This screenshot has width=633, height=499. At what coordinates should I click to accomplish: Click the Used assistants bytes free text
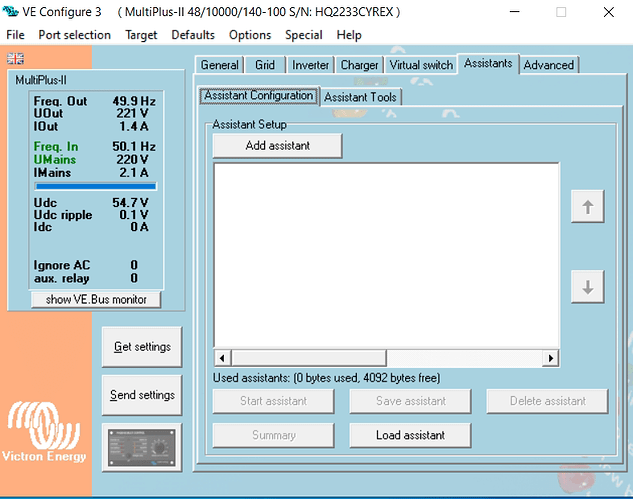click(x=327, y=378)
